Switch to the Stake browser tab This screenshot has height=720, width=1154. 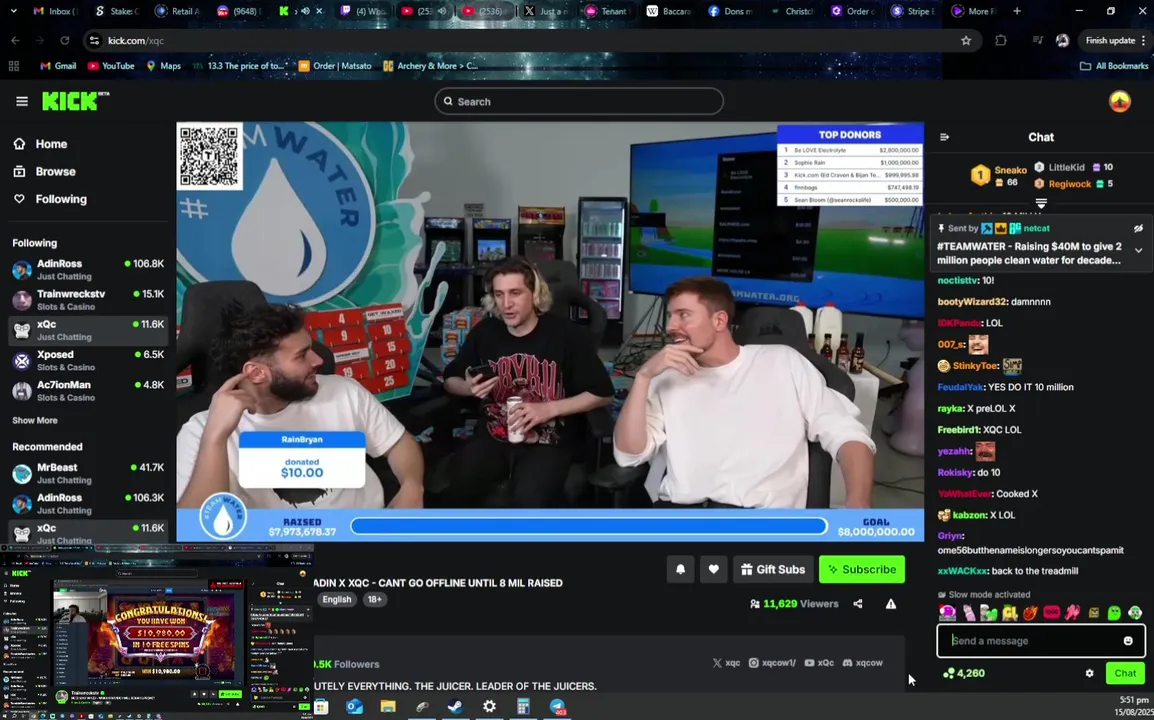point(116,11)
